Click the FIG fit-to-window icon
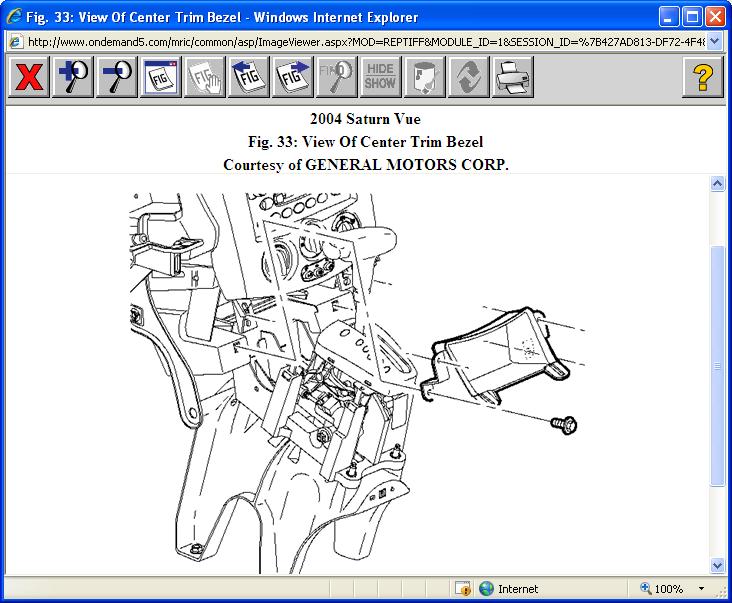This screenshot has height=603, width=732. [x=161, y=77]
